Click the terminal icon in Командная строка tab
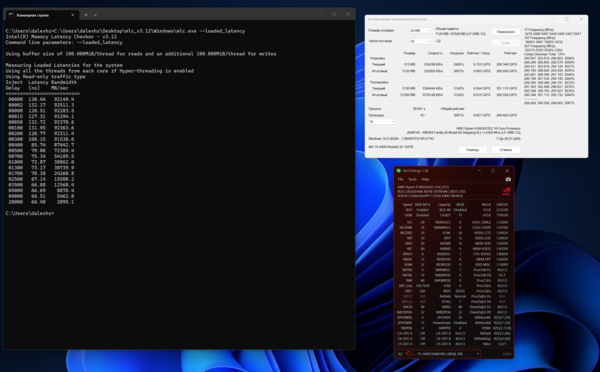Image resolution: width=600 pixels, height=372 pixels. point(11,15)
